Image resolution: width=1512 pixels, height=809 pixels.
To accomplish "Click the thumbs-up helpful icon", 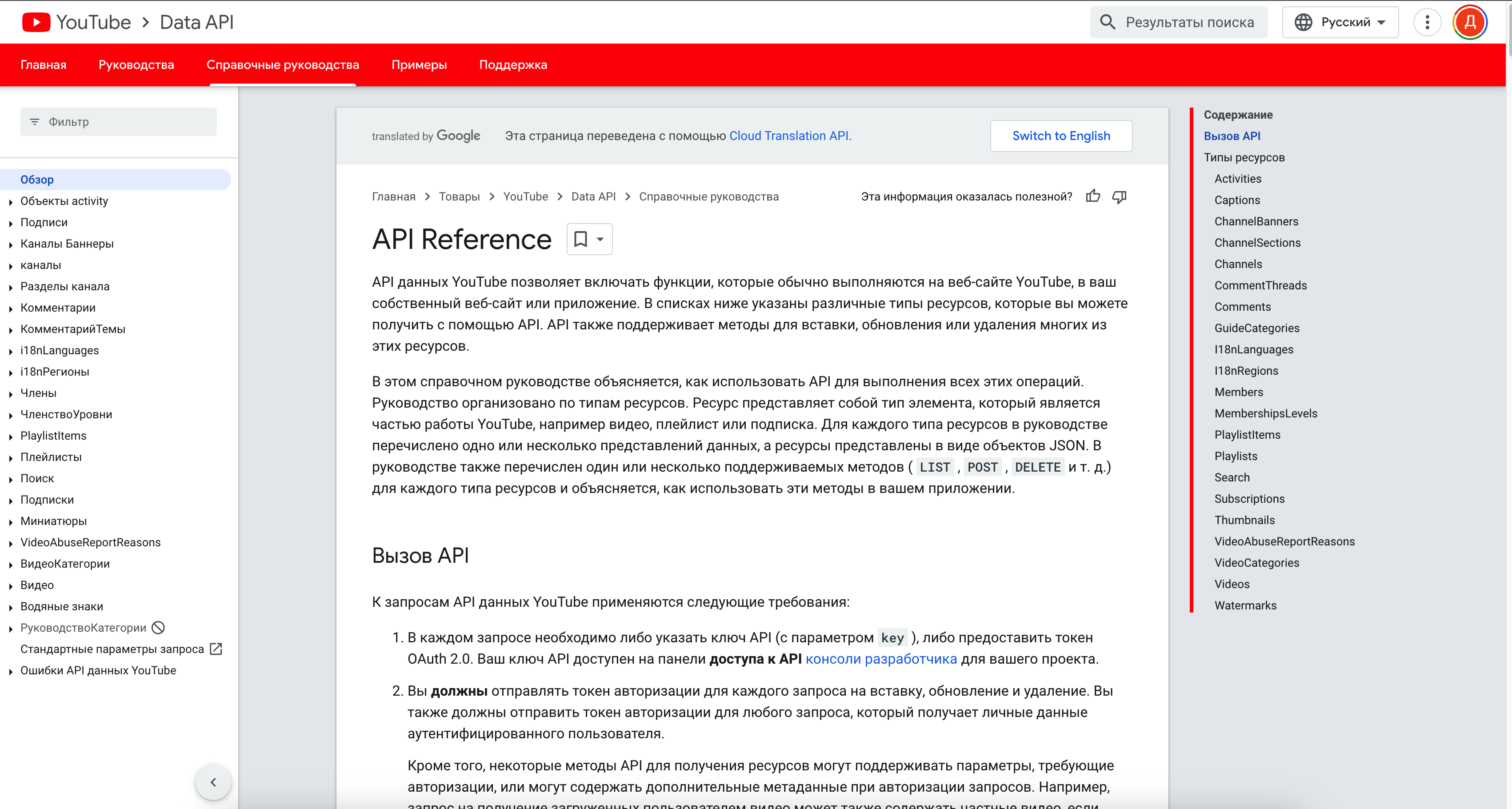I will pos(1093,196).
